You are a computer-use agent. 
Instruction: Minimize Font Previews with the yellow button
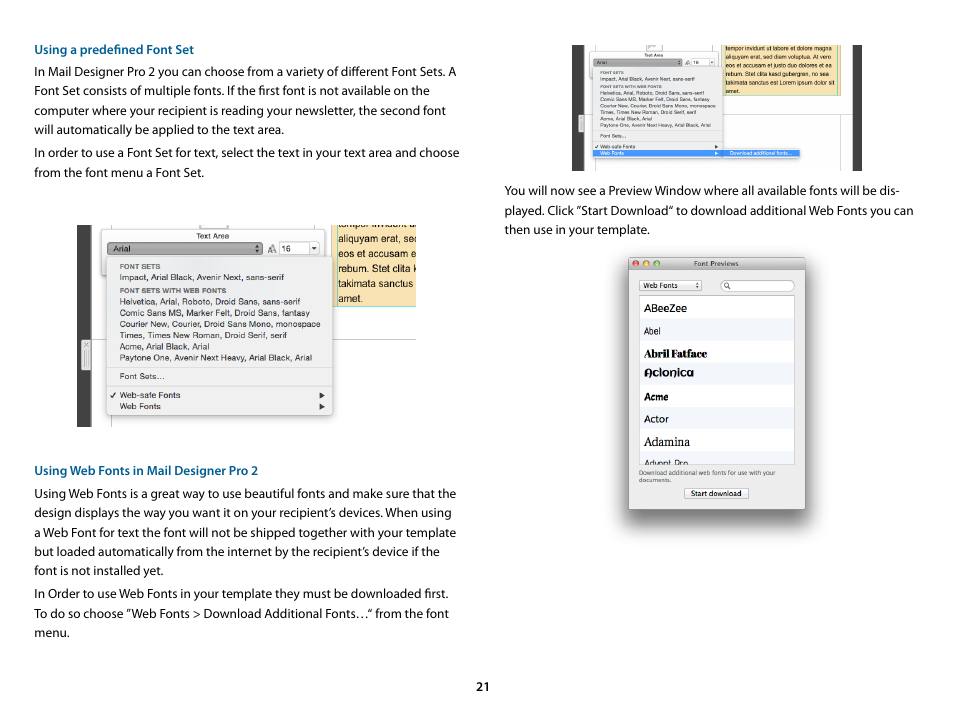point(646,263)
